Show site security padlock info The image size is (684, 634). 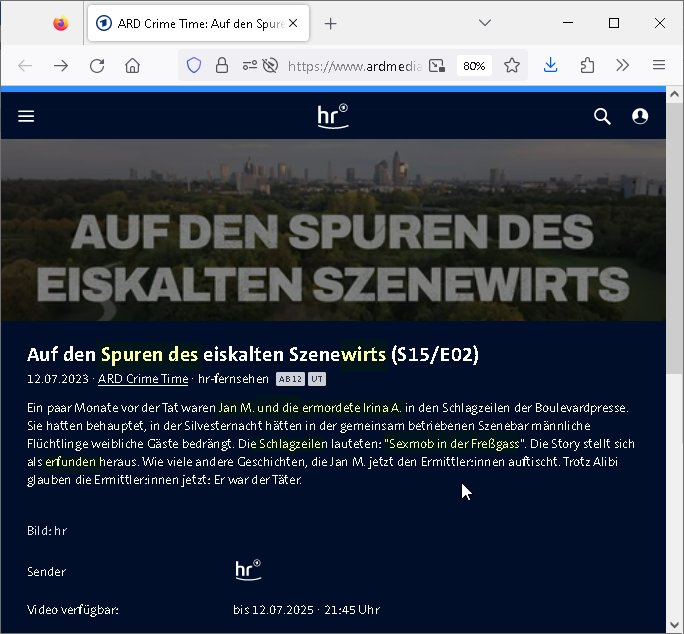[x=222, y=66]
